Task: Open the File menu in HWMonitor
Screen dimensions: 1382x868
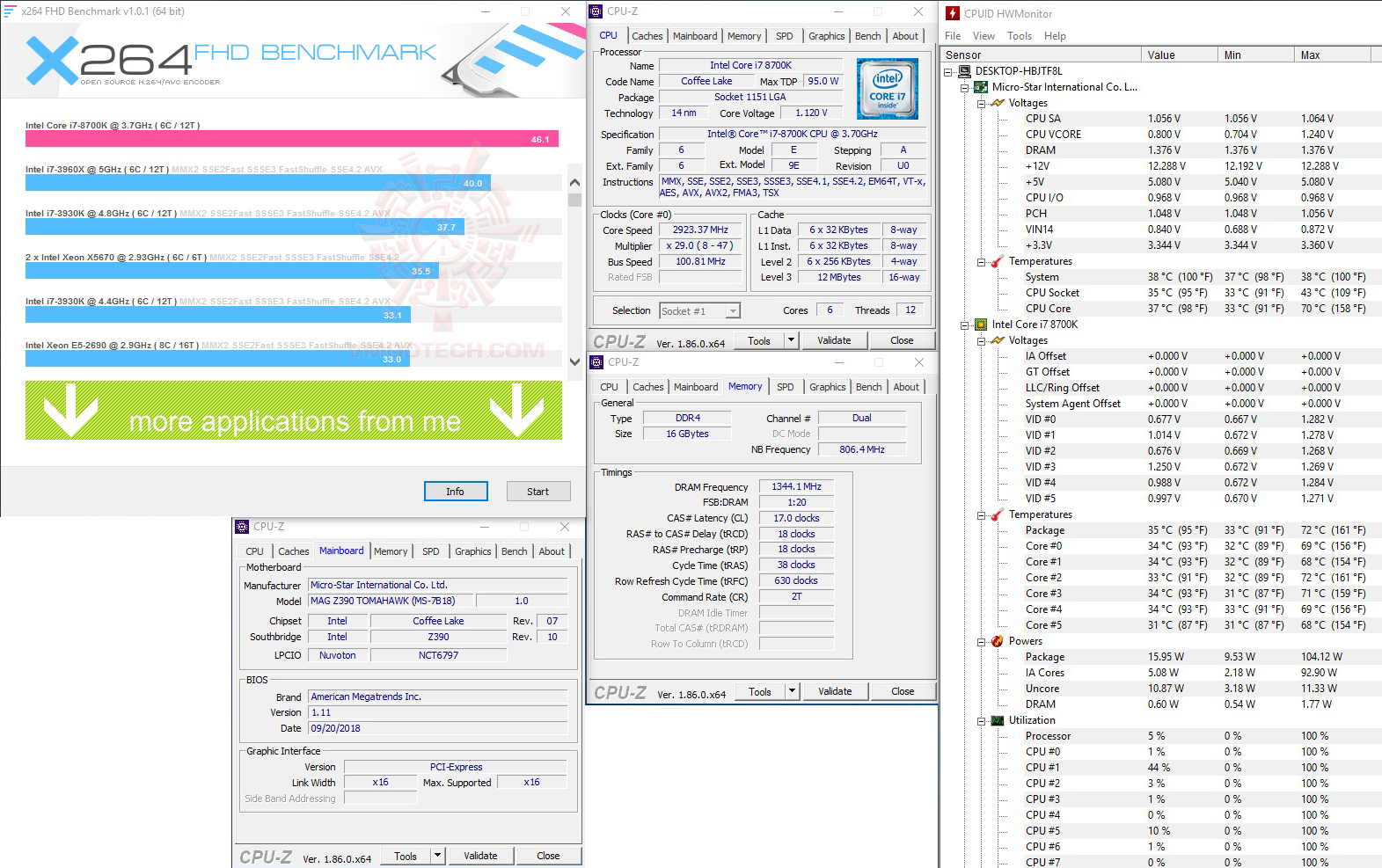Action: [x=953, y=36]
